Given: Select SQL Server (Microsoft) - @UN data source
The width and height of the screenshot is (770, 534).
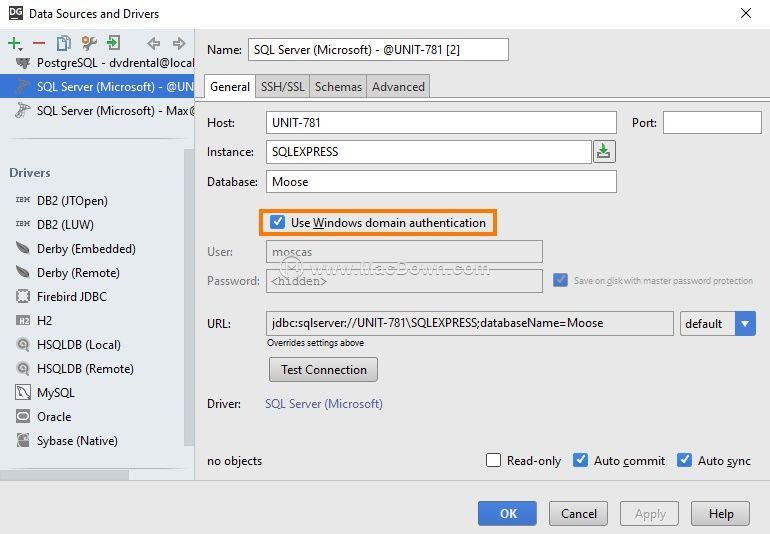Looking at the screenshot, I should pos(97,86).
